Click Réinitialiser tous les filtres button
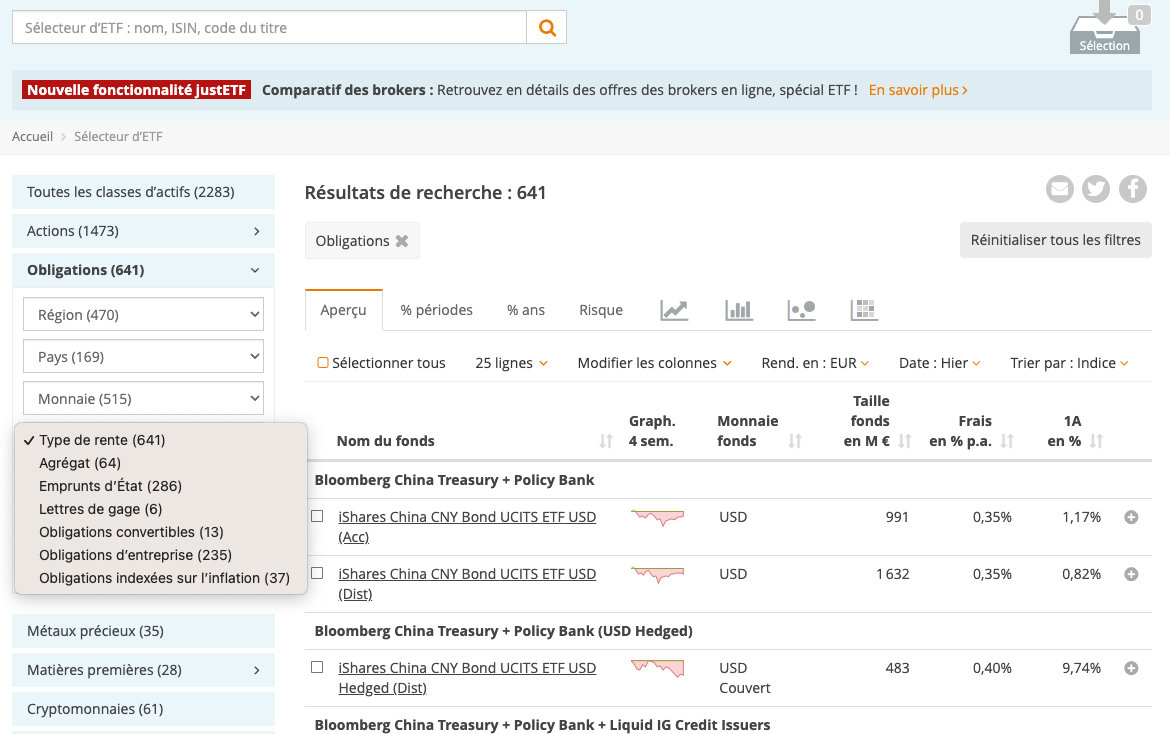This screenshot has width=1170, height=734. [x=1055, y=240]
